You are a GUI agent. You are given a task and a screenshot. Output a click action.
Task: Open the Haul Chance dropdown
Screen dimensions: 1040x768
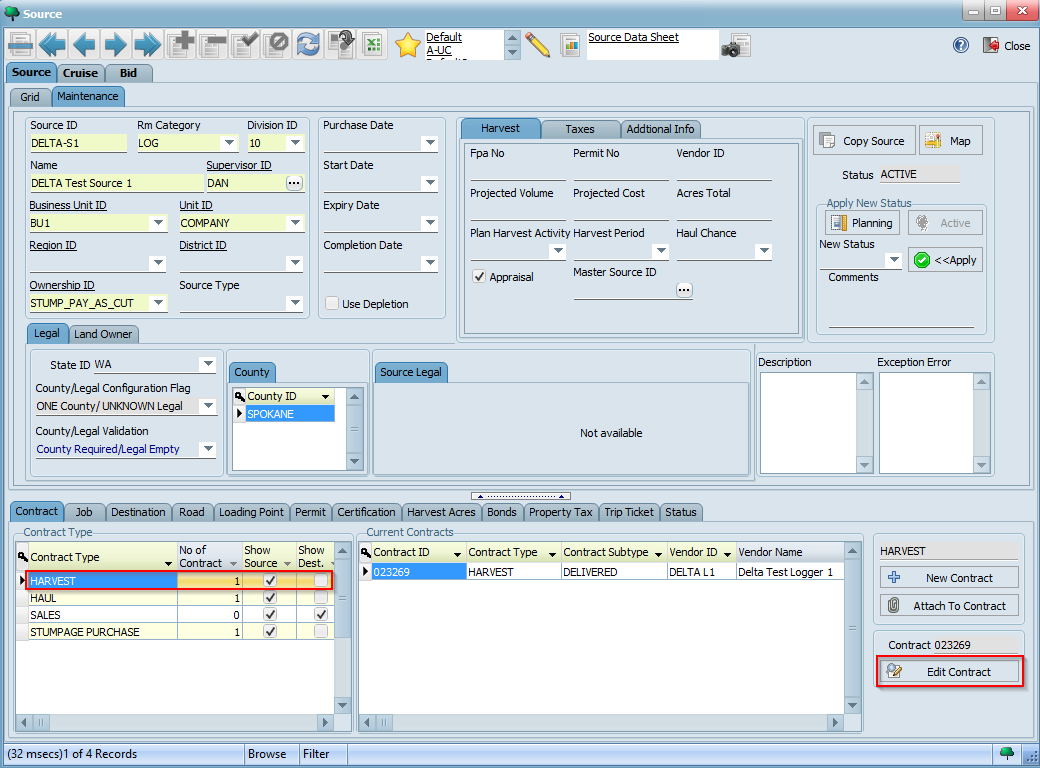pos(764,251)
